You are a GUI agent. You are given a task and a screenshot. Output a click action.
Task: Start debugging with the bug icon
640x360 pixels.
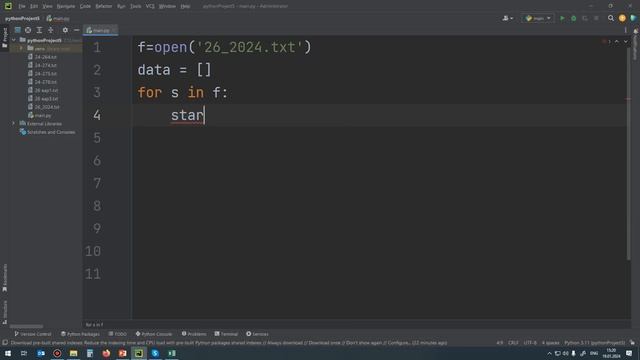[x=573, y=18]
